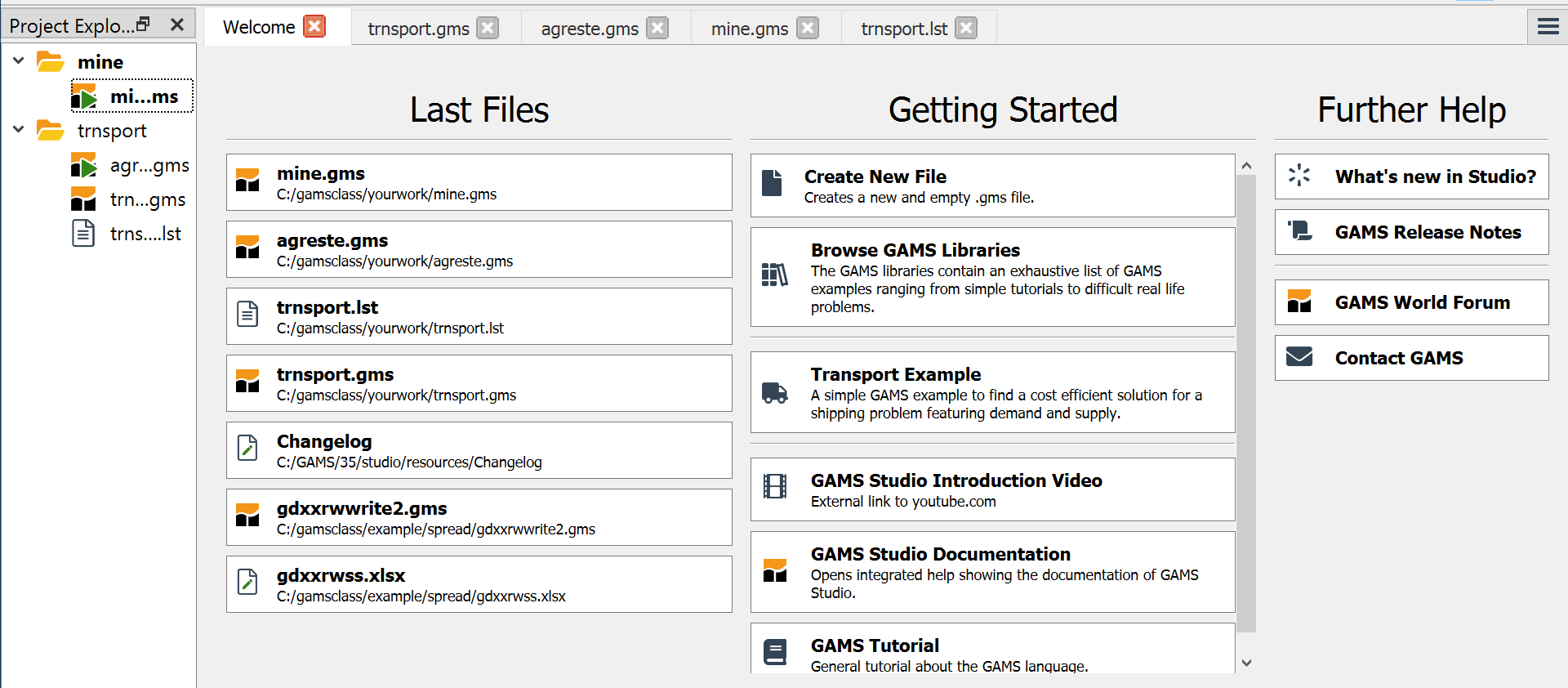The width and height of the screenshot is (1568, 688).
Task: Click the new file page icon
Action: (772, 183)
